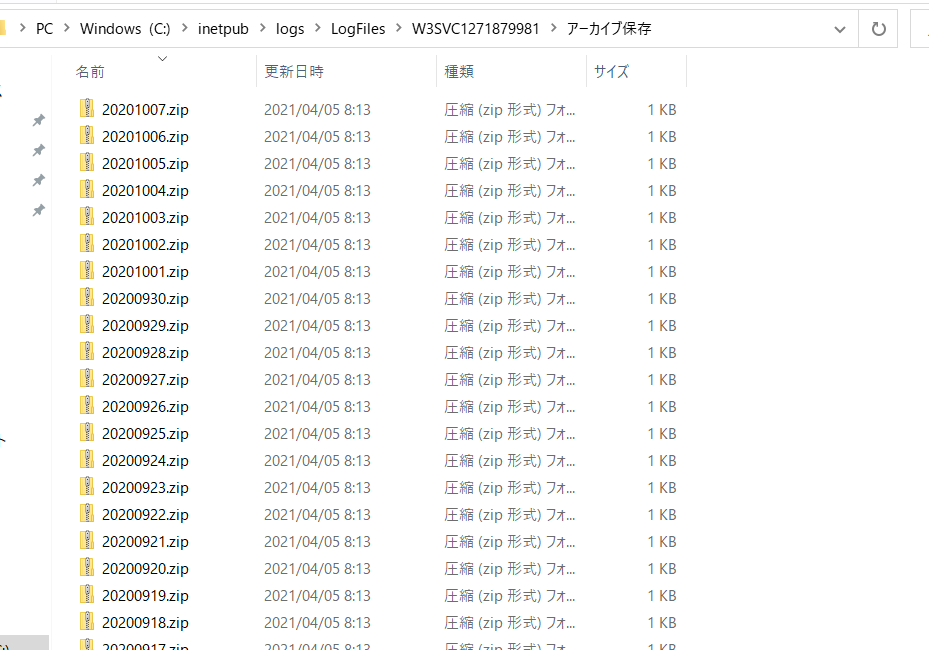Click the Windows (C:) breadcrumb
This screenshot has width=929, height=650.
[125, 28]
